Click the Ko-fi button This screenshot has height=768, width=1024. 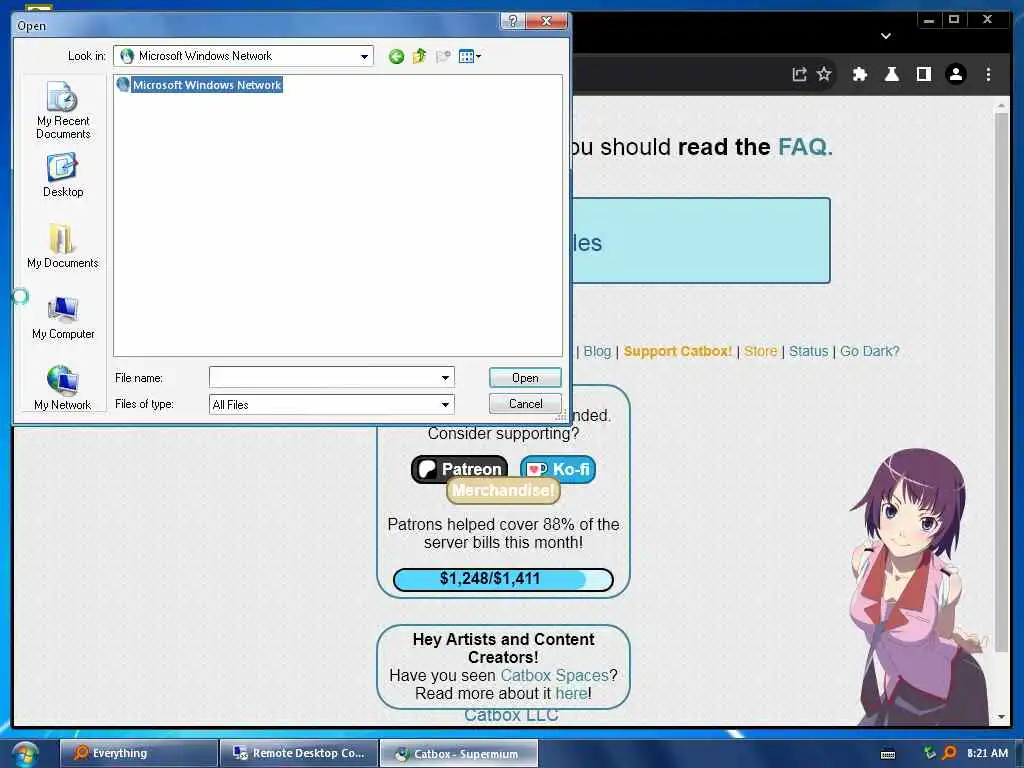[x=558, y=469]
